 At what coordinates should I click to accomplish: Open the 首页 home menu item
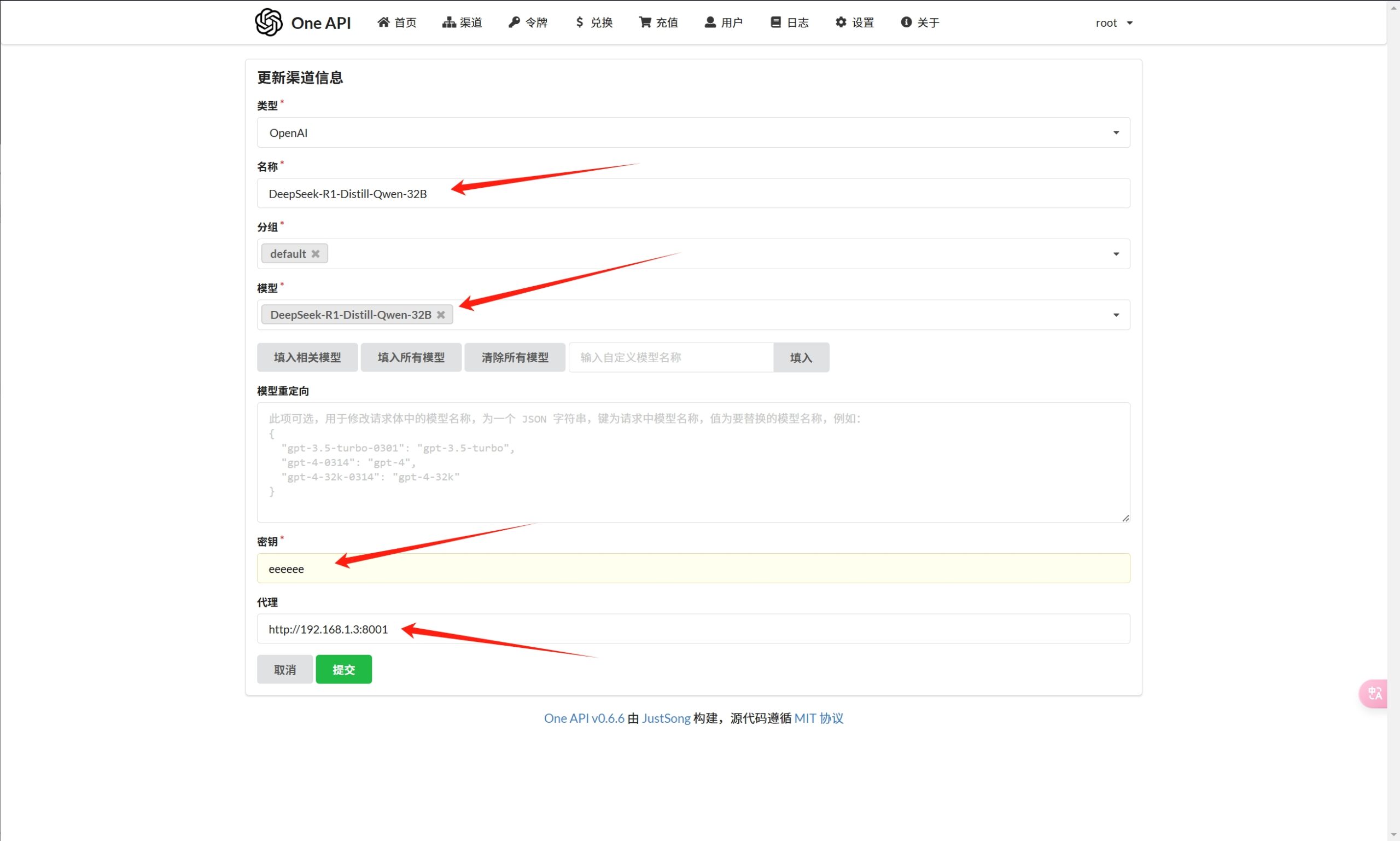pyautogui.click(x=396, y=22)
